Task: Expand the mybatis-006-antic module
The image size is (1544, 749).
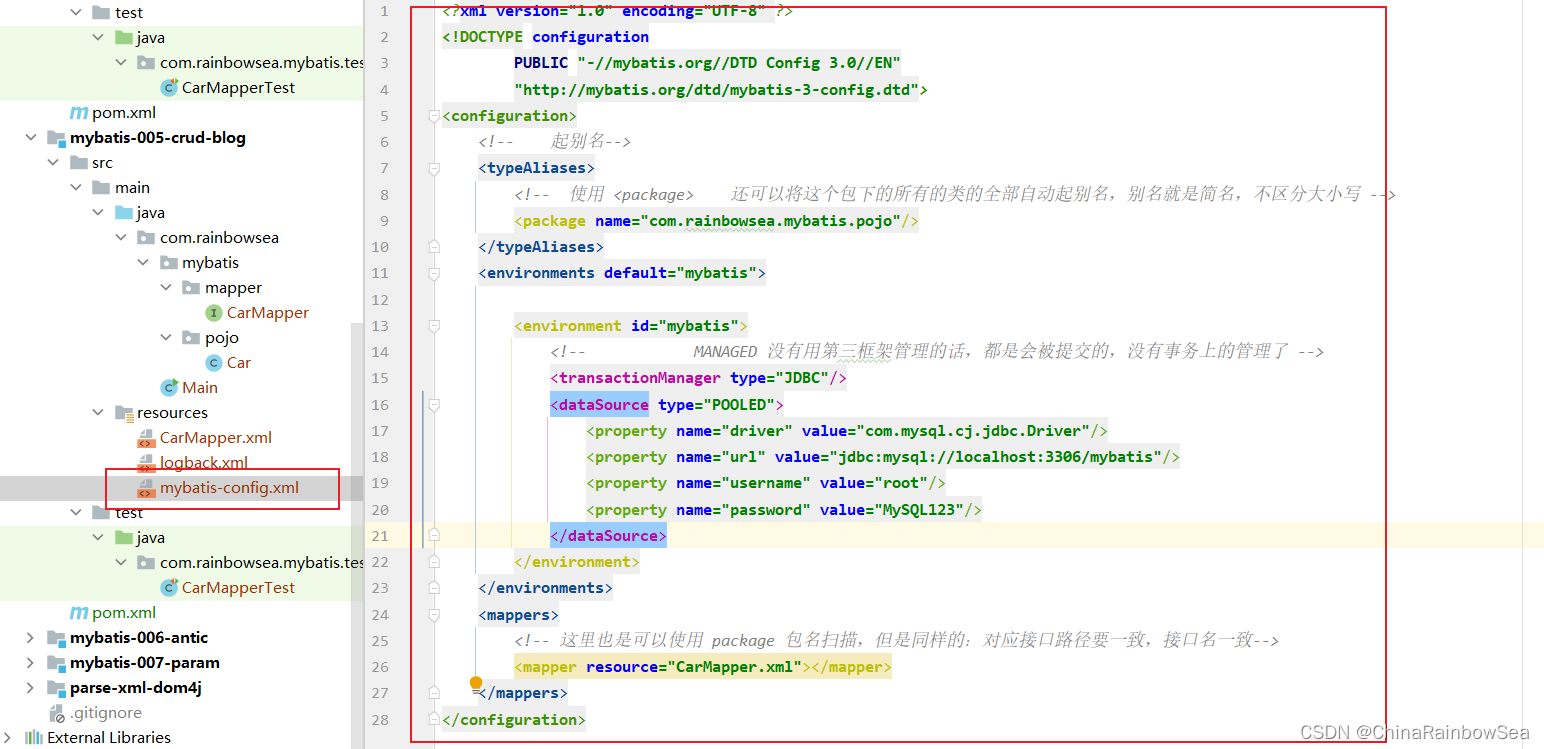Action: click(30, 638)
